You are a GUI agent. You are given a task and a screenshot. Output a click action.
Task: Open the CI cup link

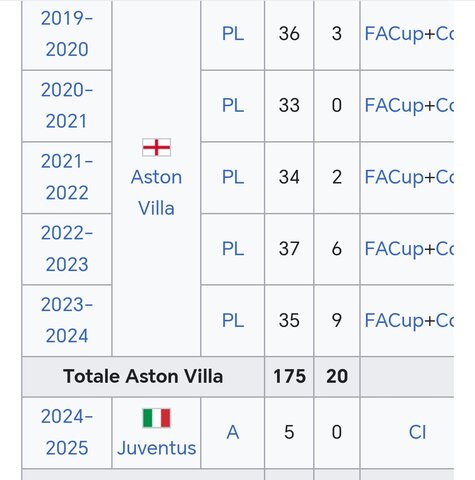(x=417, y=432)
